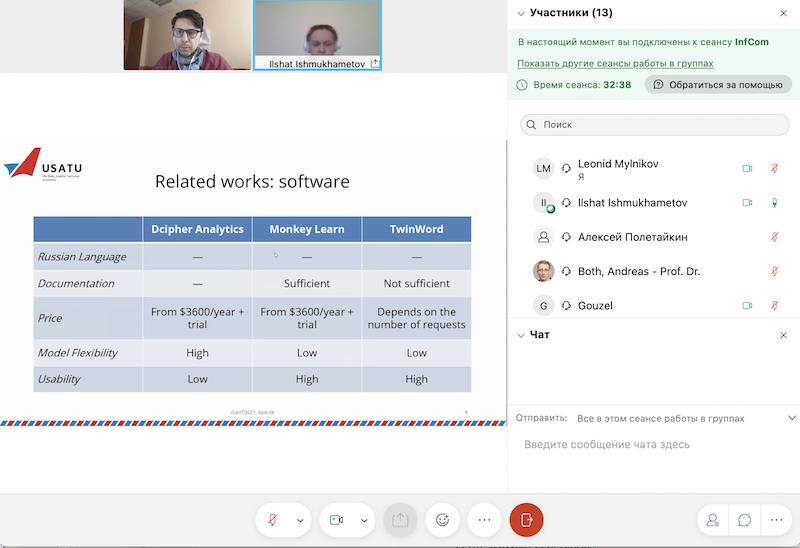
Task: Open emoji reactions button
Action: coord(442,520)
